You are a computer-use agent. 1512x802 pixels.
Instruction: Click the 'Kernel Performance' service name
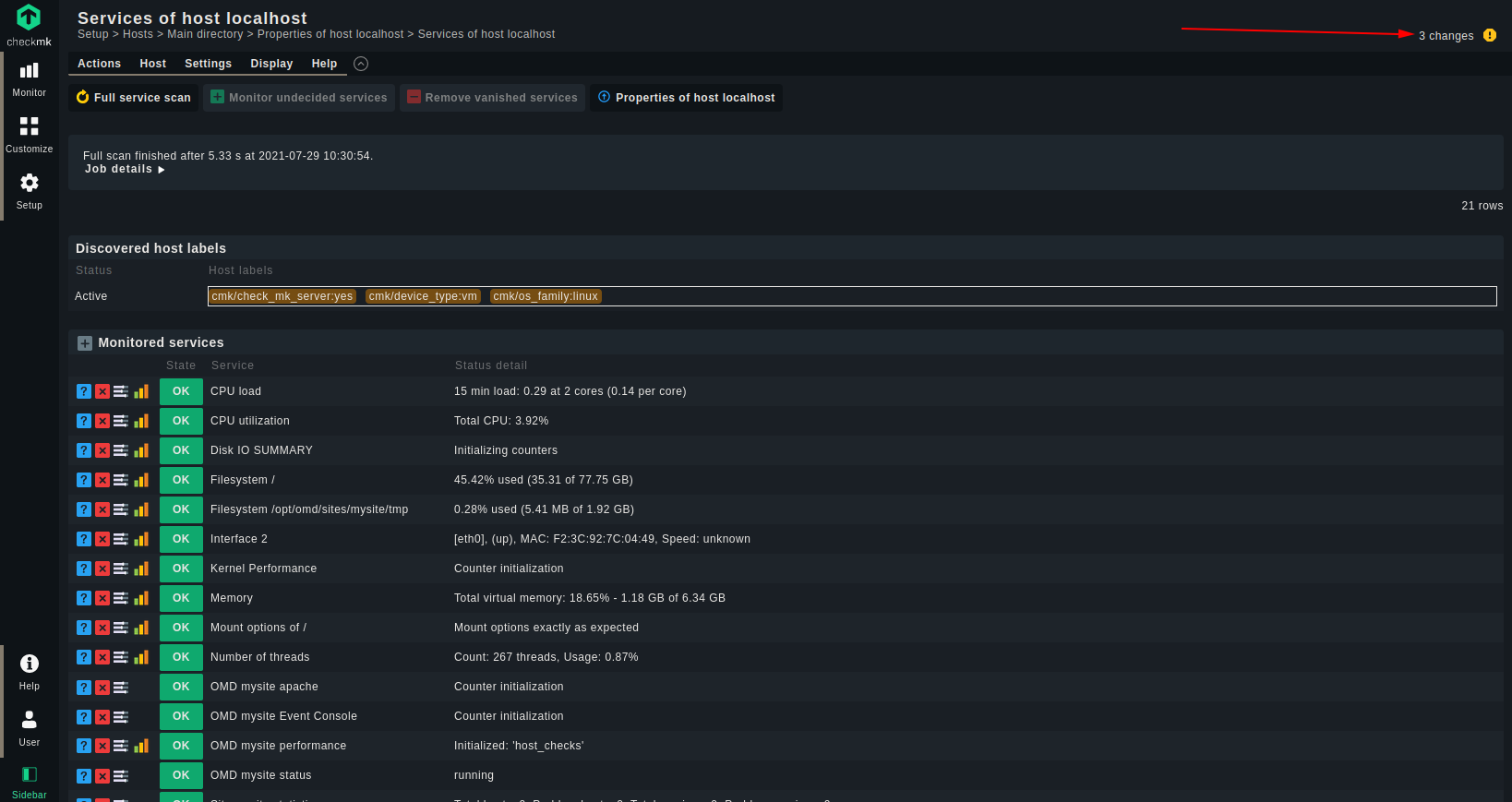click(263, 569)
